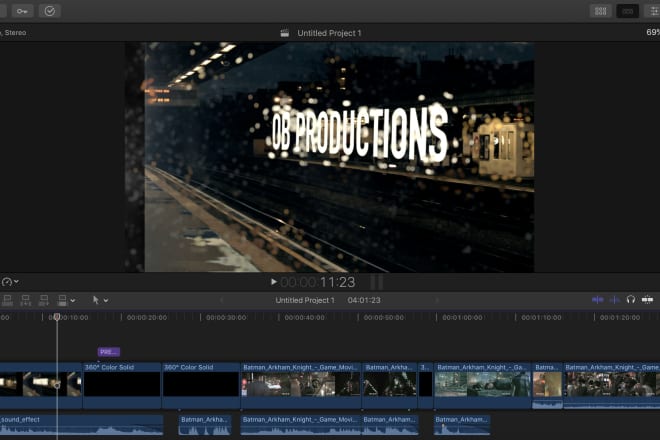Go back in timeline history

[222, 300]
